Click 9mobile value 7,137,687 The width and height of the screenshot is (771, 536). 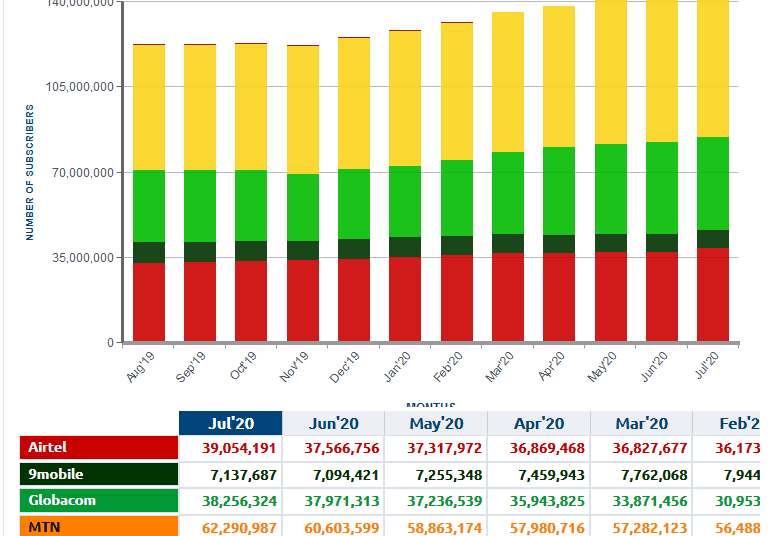click(x=243, y=476)
